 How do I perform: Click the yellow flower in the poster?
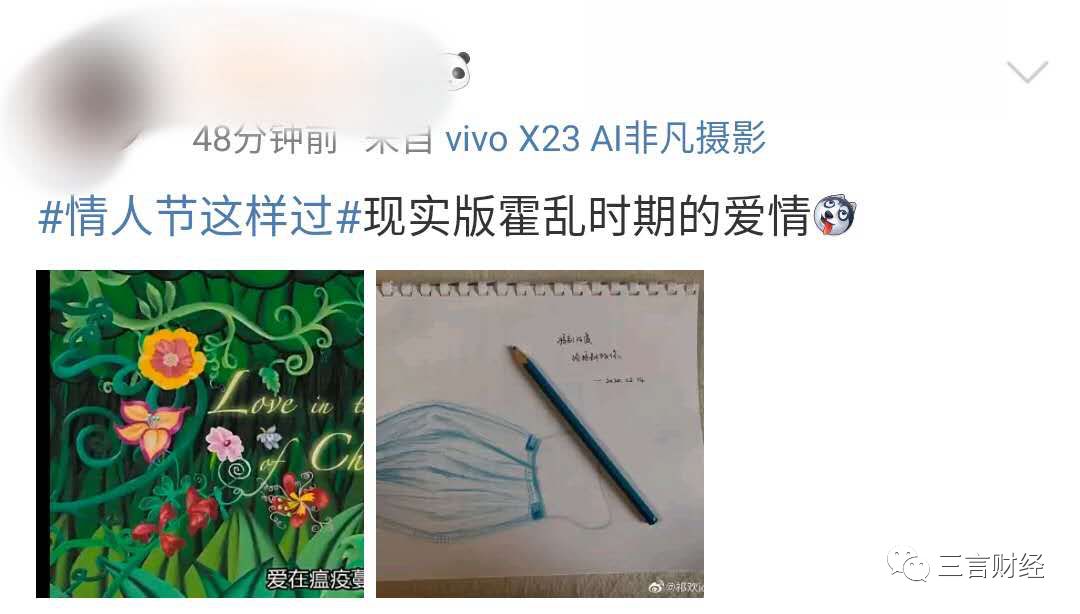(172, 358)
